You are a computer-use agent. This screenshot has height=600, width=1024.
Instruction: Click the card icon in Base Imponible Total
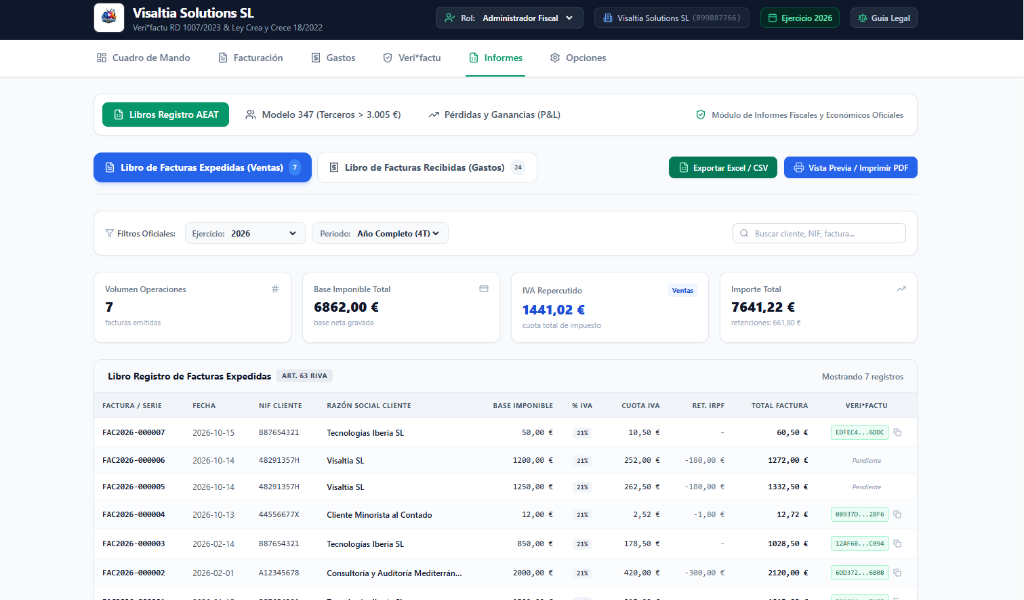pos(484,289)
